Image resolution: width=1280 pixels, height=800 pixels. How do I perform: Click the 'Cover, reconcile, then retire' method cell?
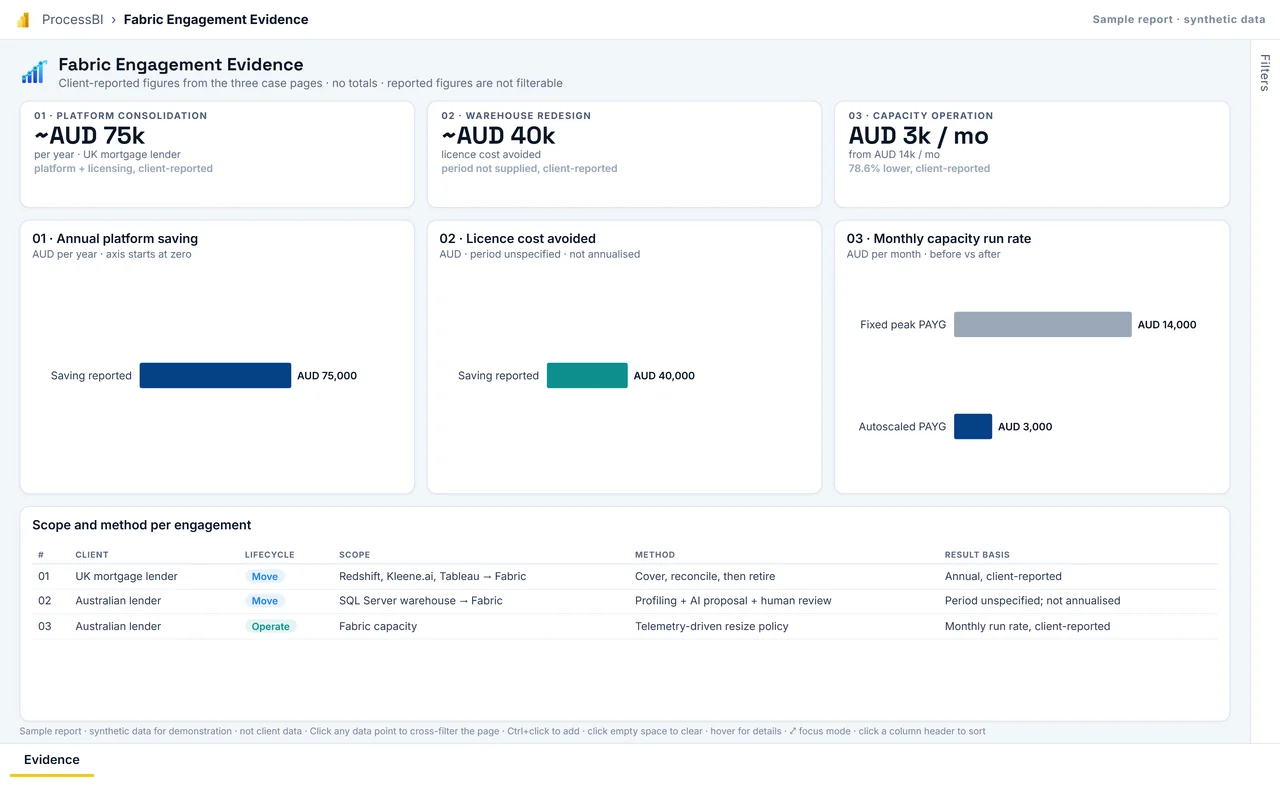point(705,577)
